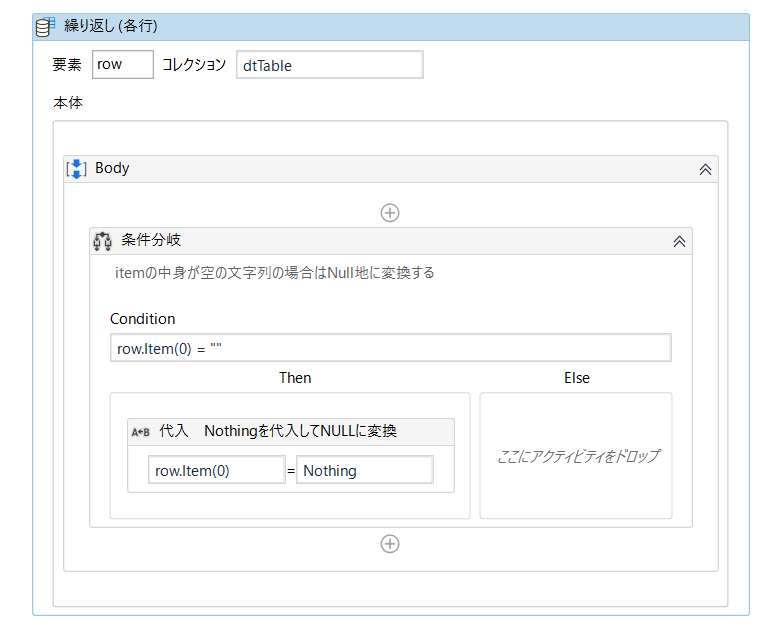Collapse the 条件分岐 activity
Image resolution: width=774 pixels, height=630 pixels.
coord(679,241)
